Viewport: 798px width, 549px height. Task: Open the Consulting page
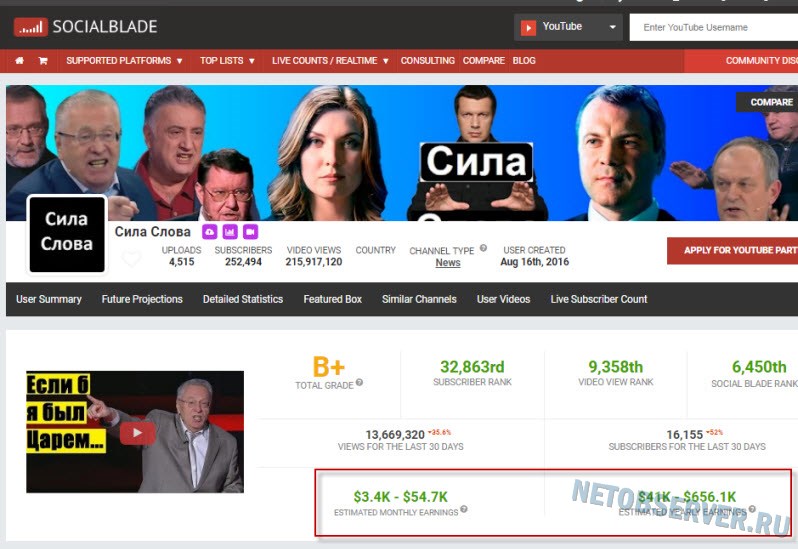(x=428, y=61)
